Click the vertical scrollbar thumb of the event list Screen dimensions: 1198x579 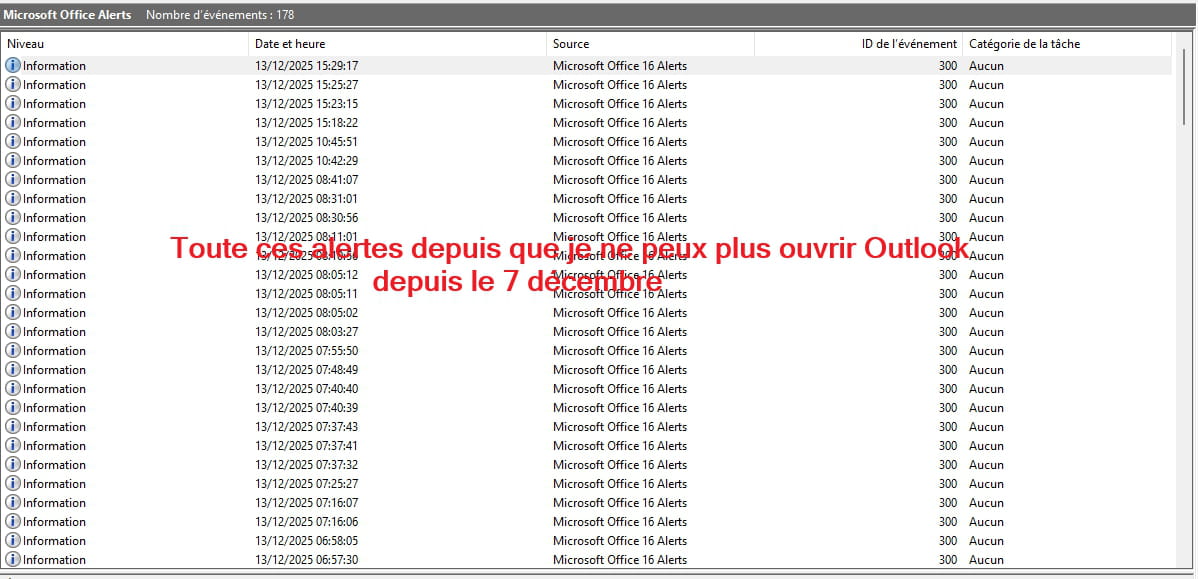[1184, 85]
